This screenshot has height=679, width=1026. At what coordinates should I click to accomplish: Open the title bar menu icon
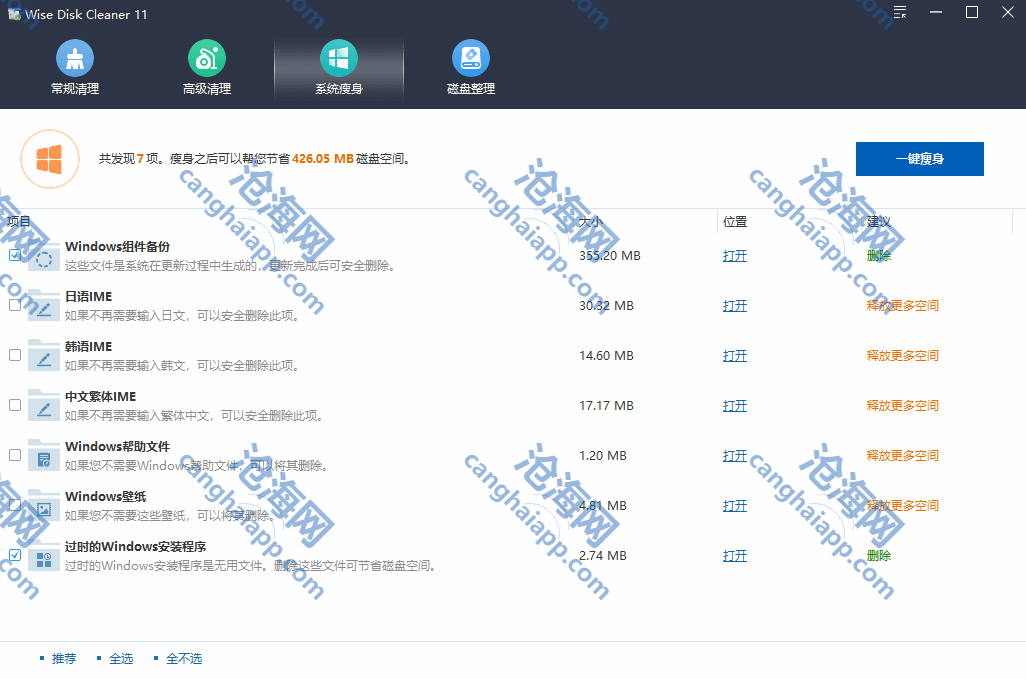(900, 13)
